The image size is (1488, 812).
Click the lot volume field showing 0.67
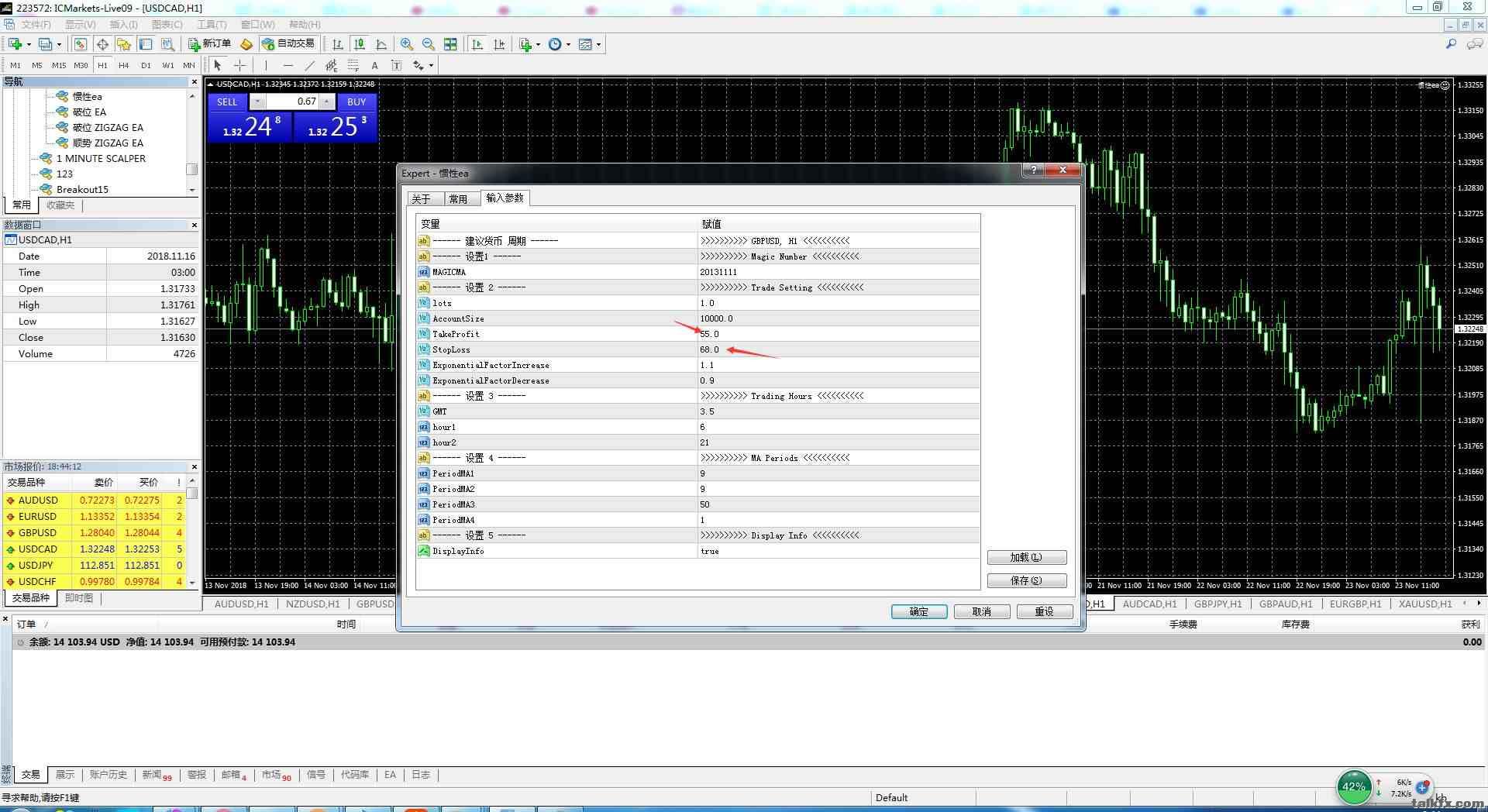[294, 101]
